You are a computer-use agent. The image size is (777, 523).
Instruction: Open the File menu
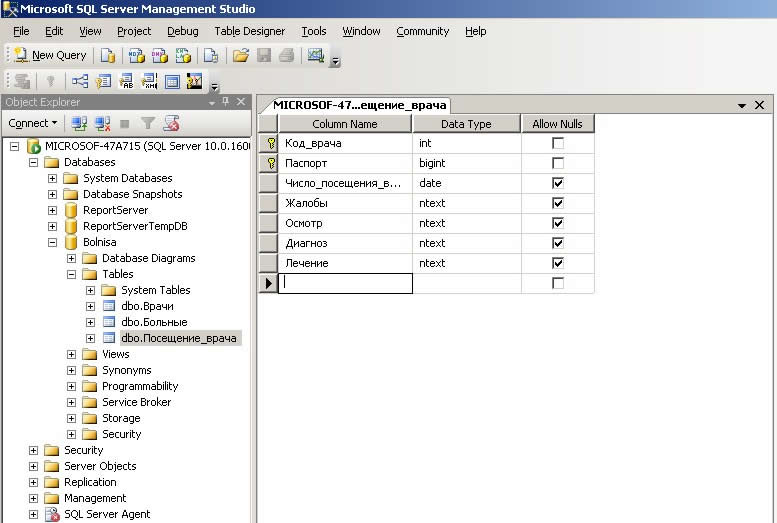pyautogui.click(x=21, y=31)
